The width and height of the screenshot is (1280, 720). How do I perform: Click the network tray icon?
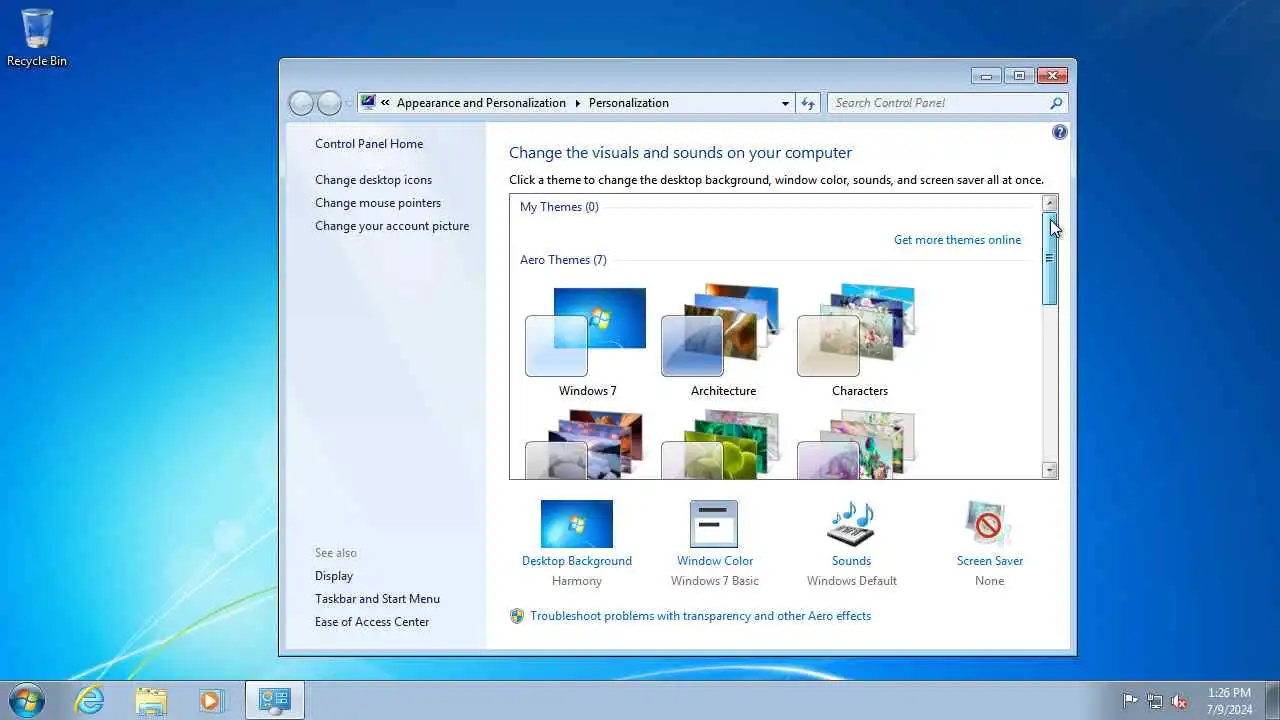pyautogui.click(x=1155, y=701)
